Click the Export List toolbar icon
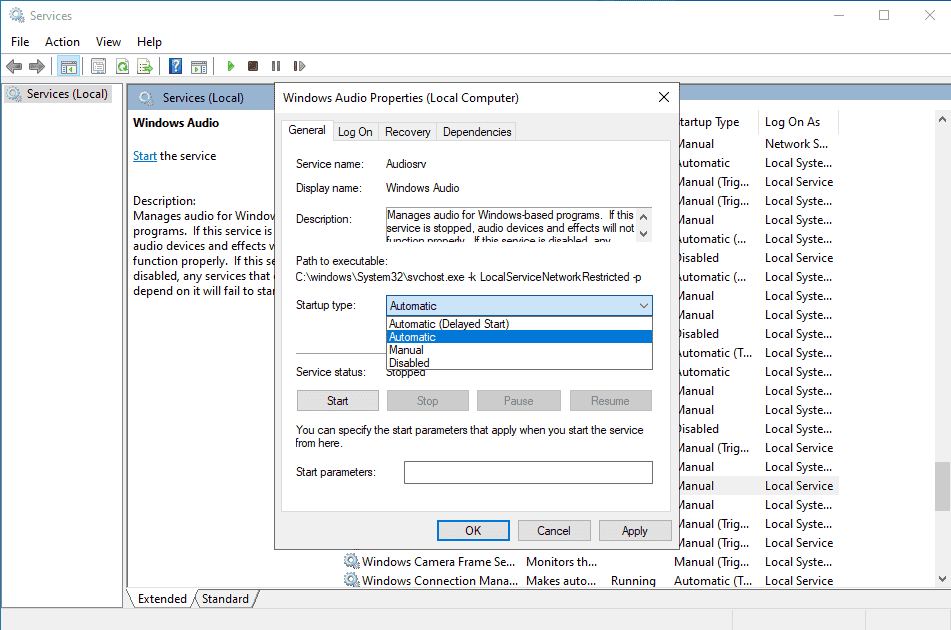This screenshot has width=951, height=630. coord(145,66)
